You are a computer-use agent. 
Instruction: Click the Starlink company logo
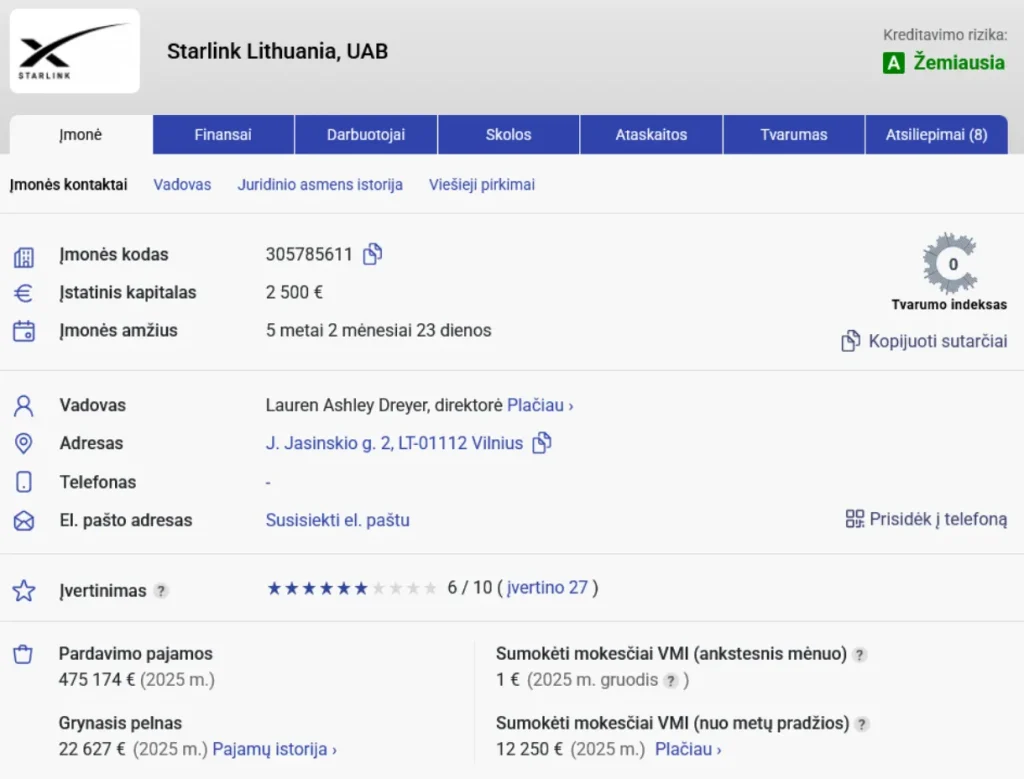(74, 50)
